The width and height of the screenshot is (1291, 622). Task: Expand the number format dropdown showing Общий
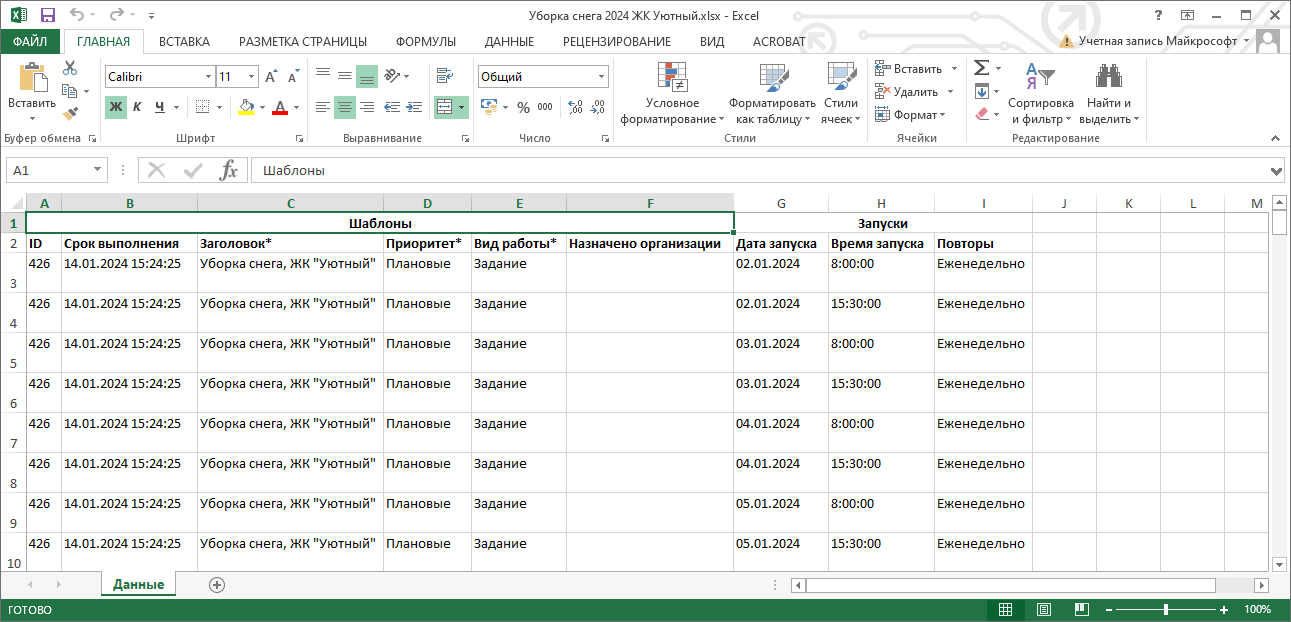[601, 77]
